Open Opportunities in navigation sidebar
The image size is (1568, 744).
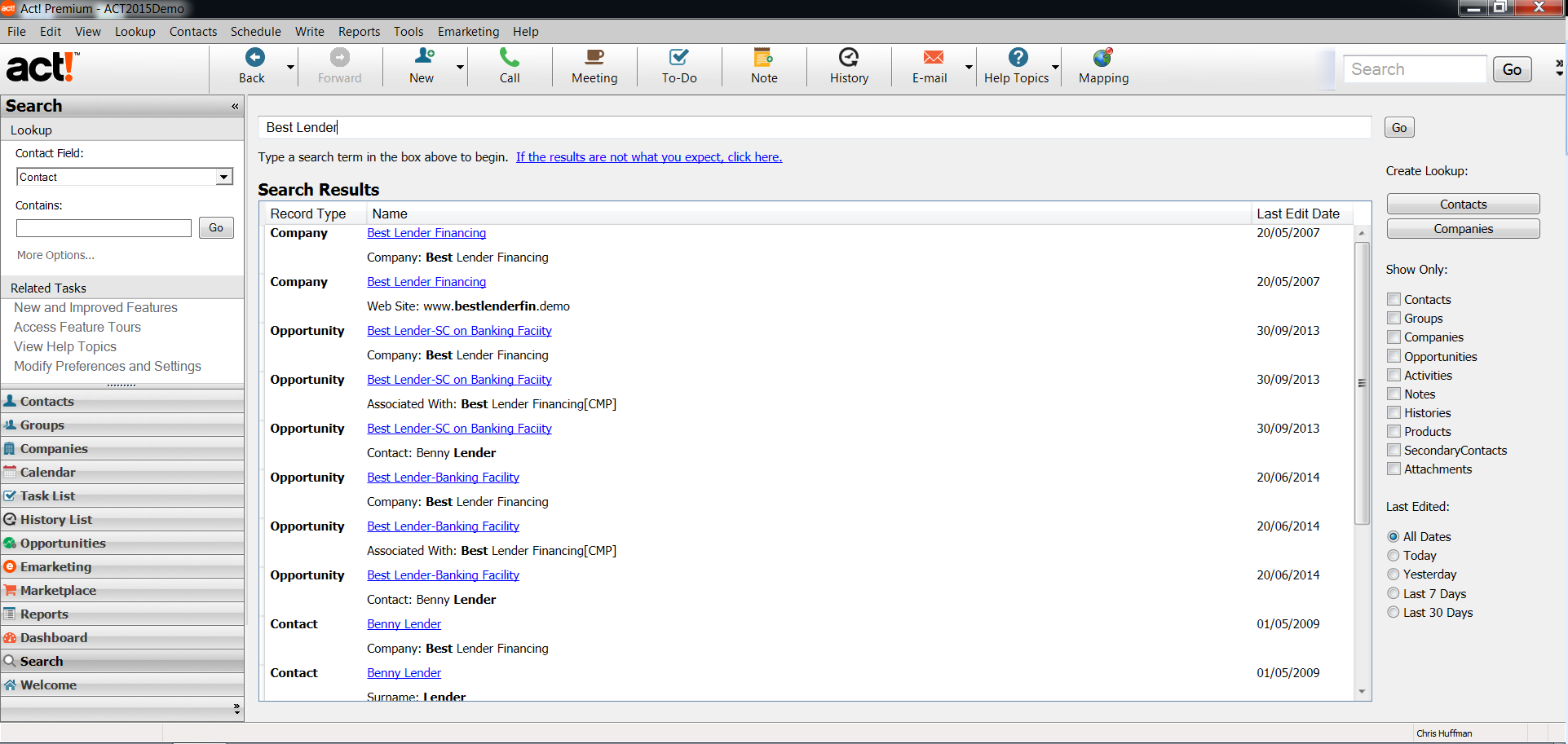click(122, 543)
